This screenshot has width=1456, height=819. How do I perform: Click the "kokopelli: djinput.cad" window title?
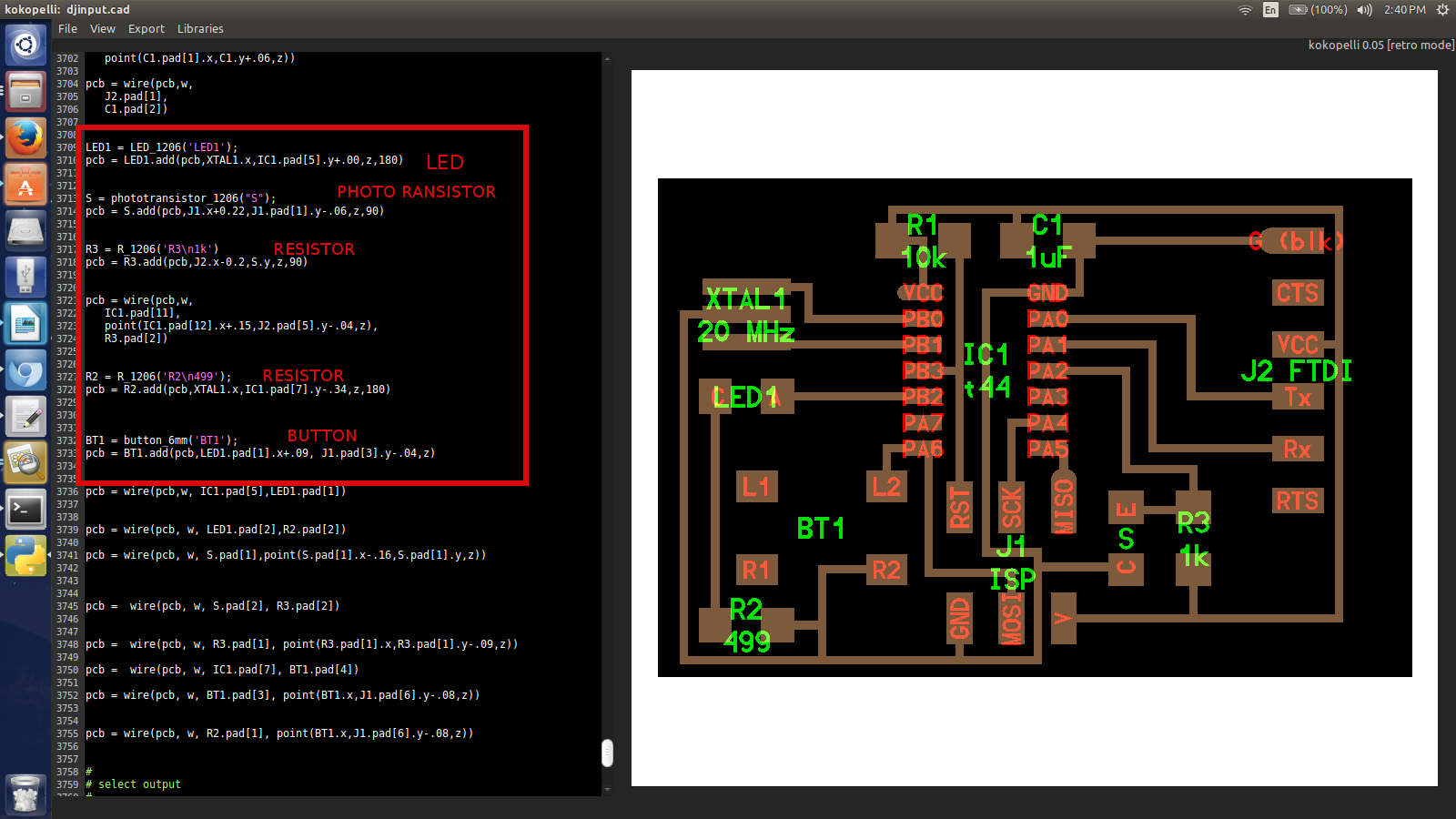tap(67, 9)
